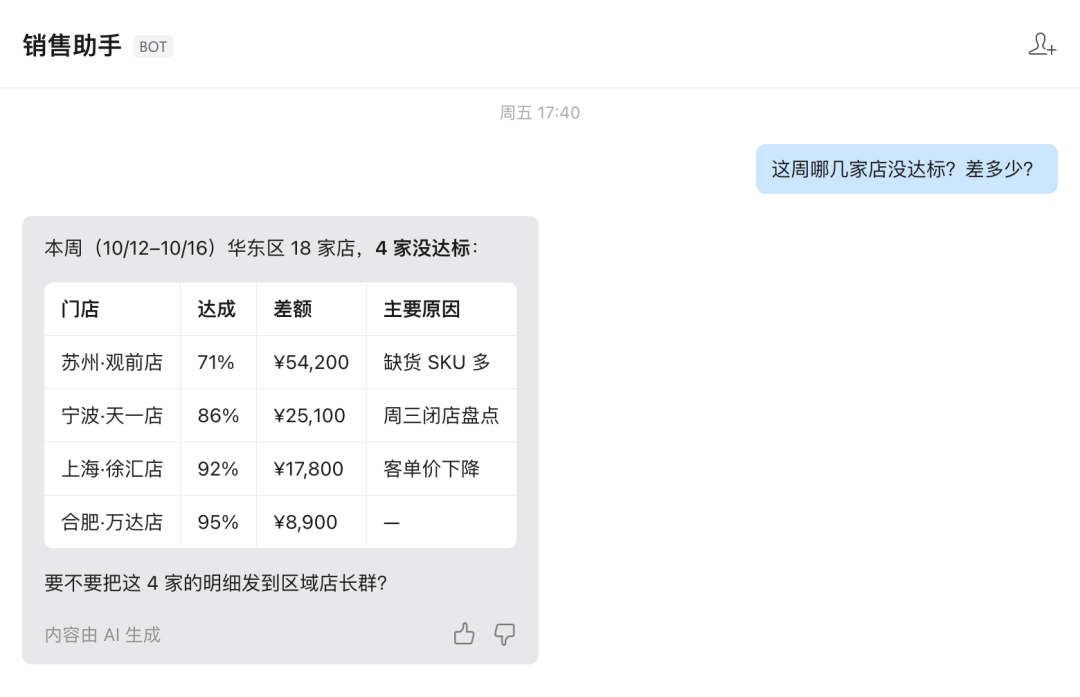Select the 86% achievement cell
Image resolution: width=1080 pixels, height=697 pixels.
[218, 415]
